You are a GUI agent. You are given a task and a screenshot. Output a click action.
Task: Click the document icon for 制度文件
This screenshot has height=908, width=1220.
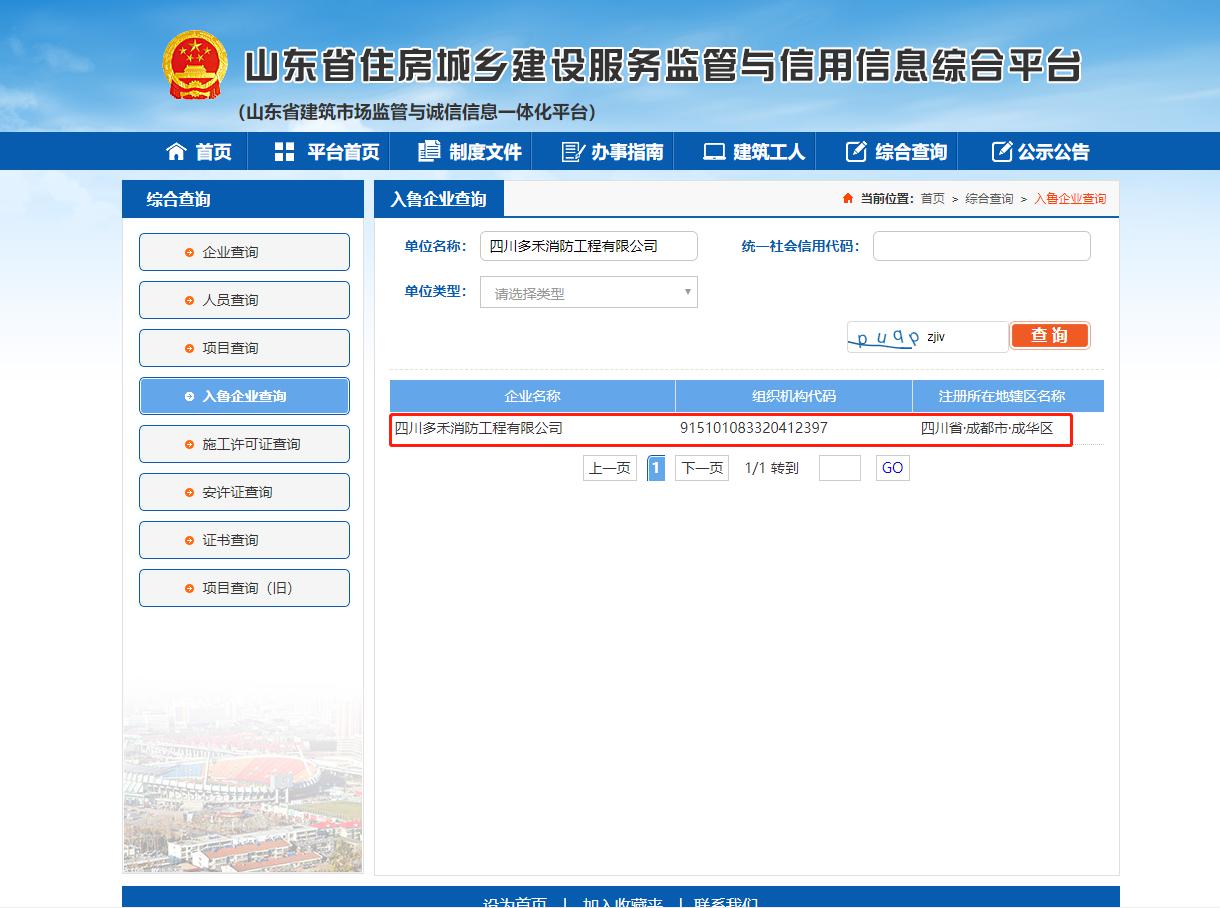pos(429,152)
